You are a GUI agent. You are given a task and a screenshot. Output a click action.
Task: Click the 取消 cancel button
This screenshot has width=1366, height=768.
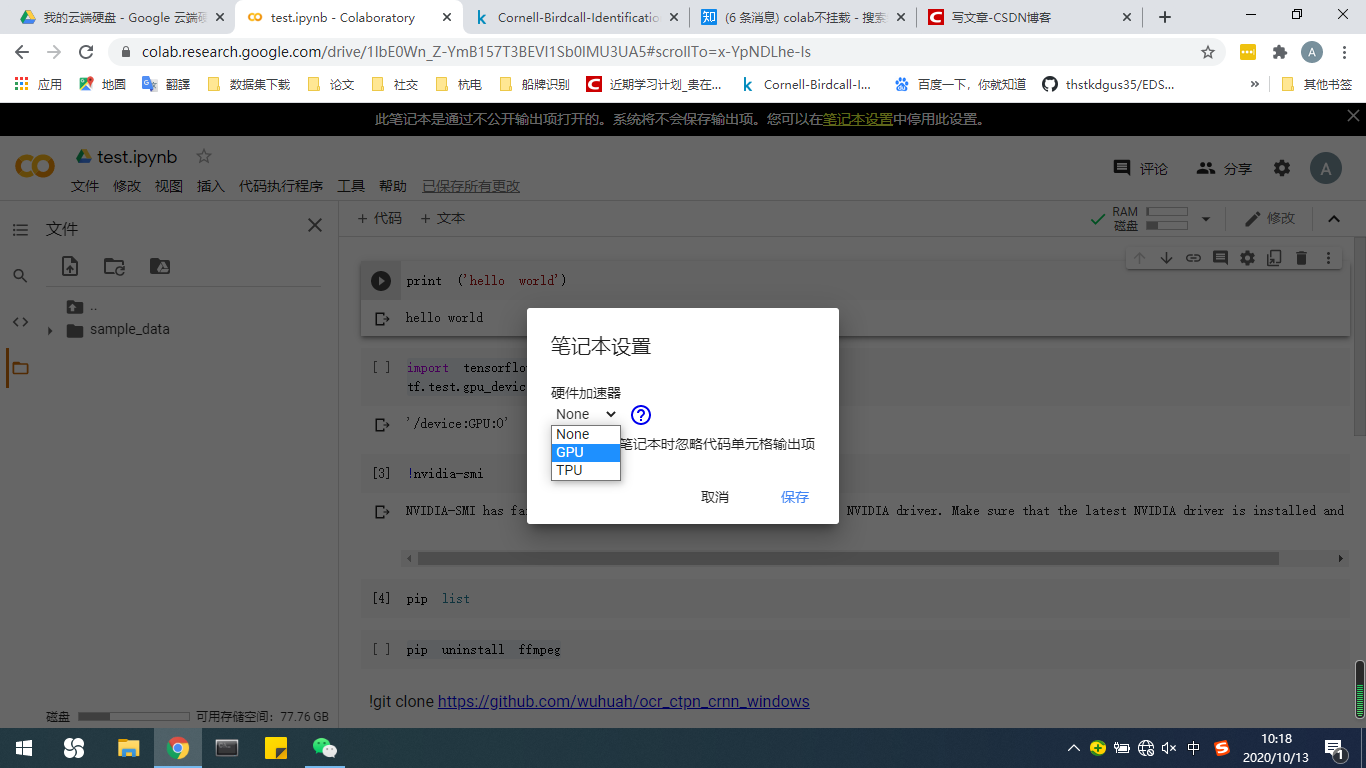click(x=715, y=497)
